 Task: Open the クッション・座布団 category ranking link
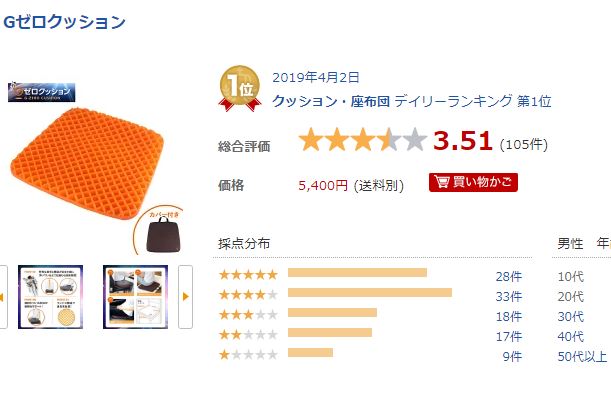tap(331, 101)
